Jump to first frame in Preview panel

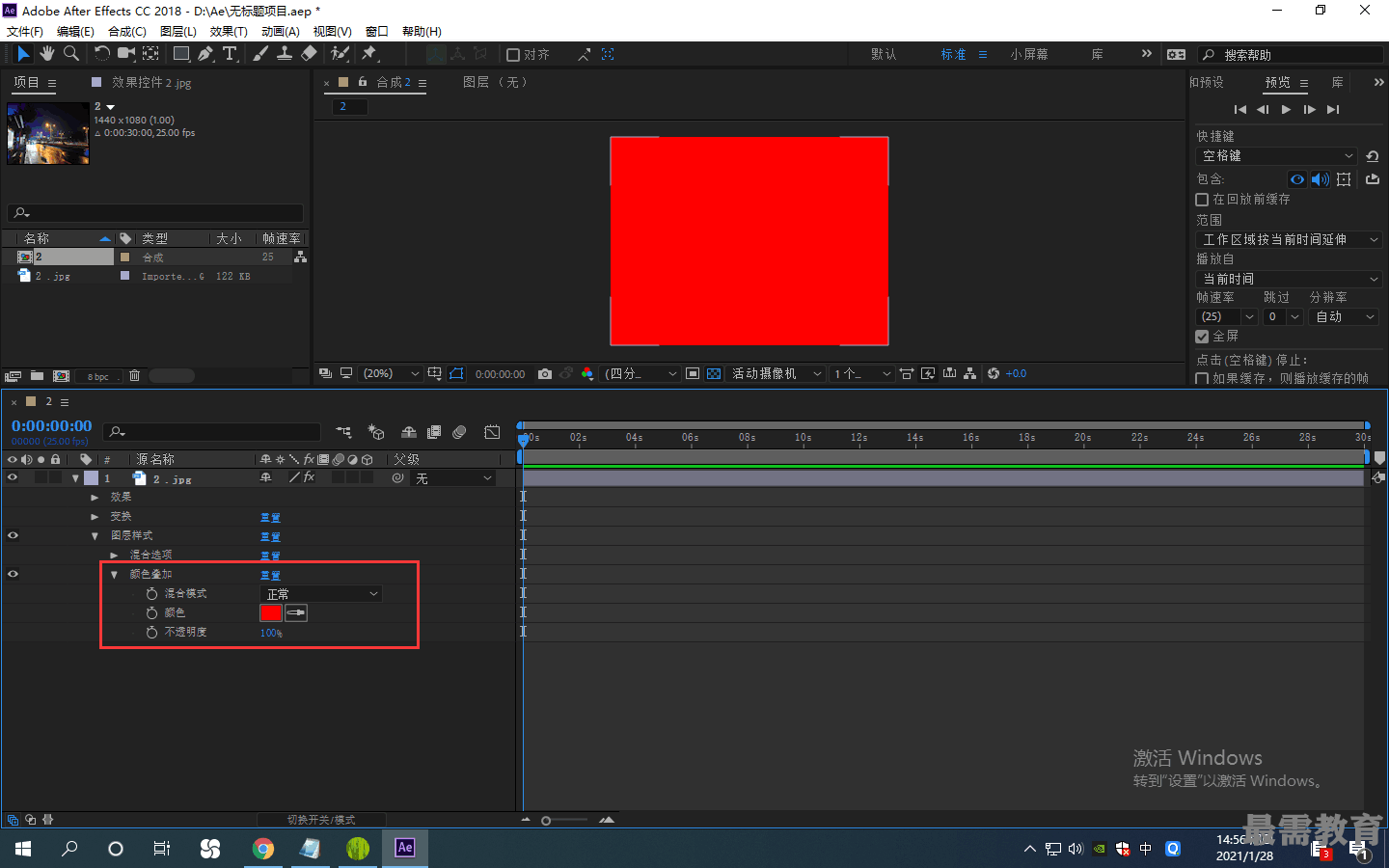1239,110
